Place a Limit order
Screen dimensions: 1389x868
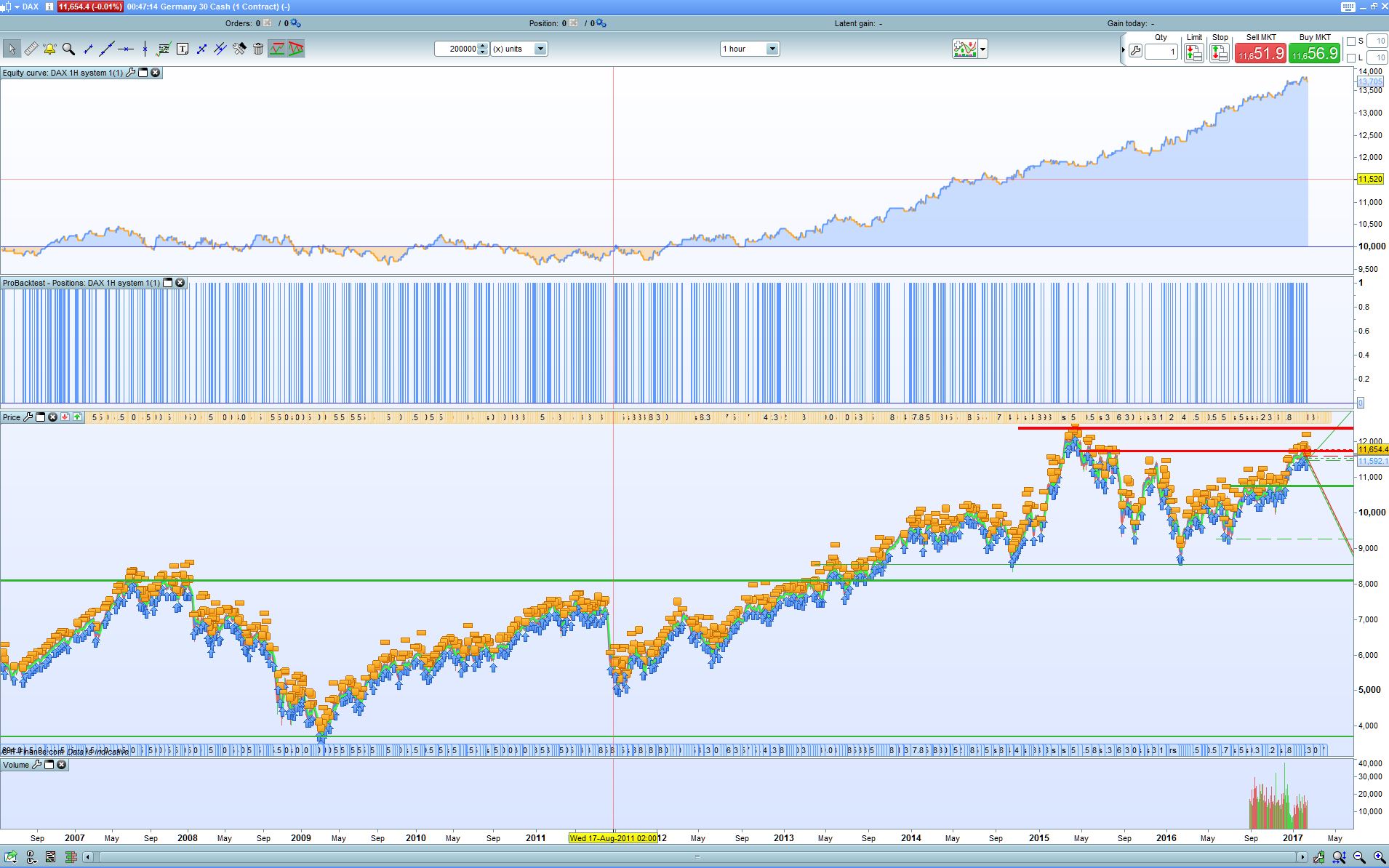tap(1193, 52)
